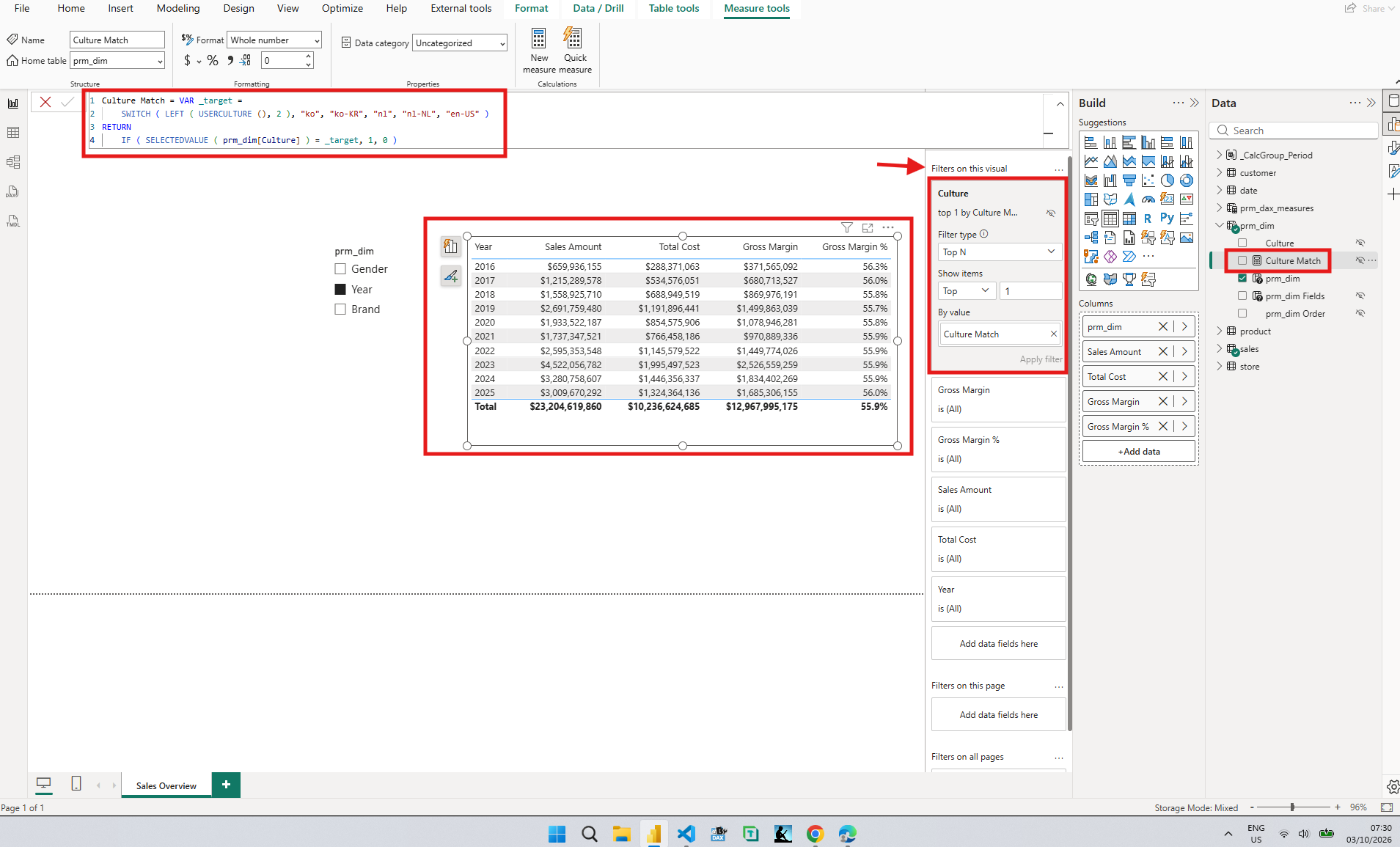Click the percentage format icon

coord(213,60)
